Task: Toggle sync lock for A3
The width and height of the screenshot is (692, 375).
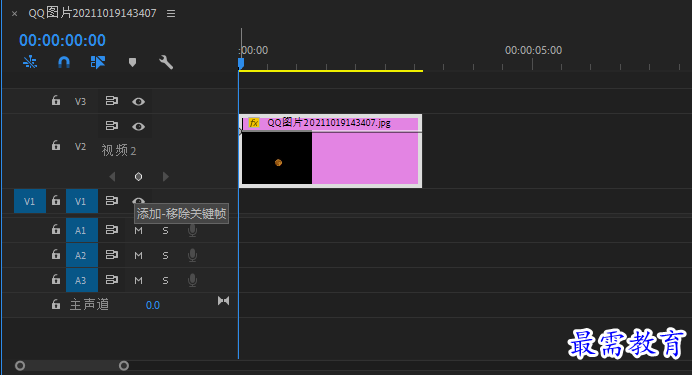Action: [x=112, y=280]
